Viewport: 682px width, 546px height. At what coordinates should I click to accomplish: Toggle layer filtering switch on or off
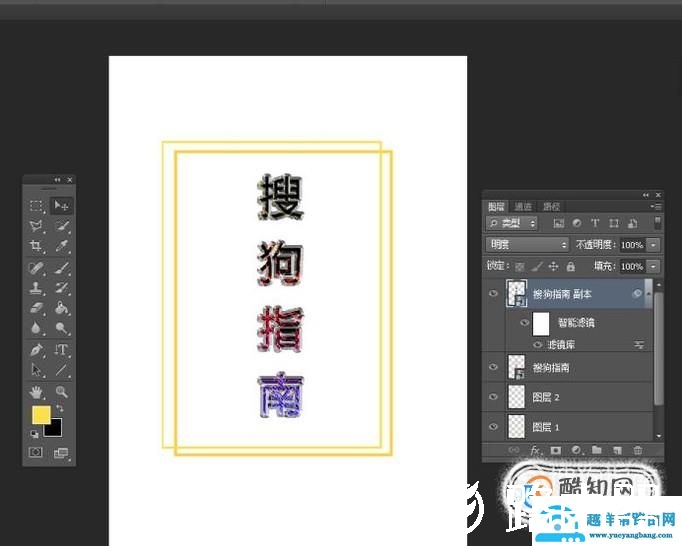[x=657, y=223]
